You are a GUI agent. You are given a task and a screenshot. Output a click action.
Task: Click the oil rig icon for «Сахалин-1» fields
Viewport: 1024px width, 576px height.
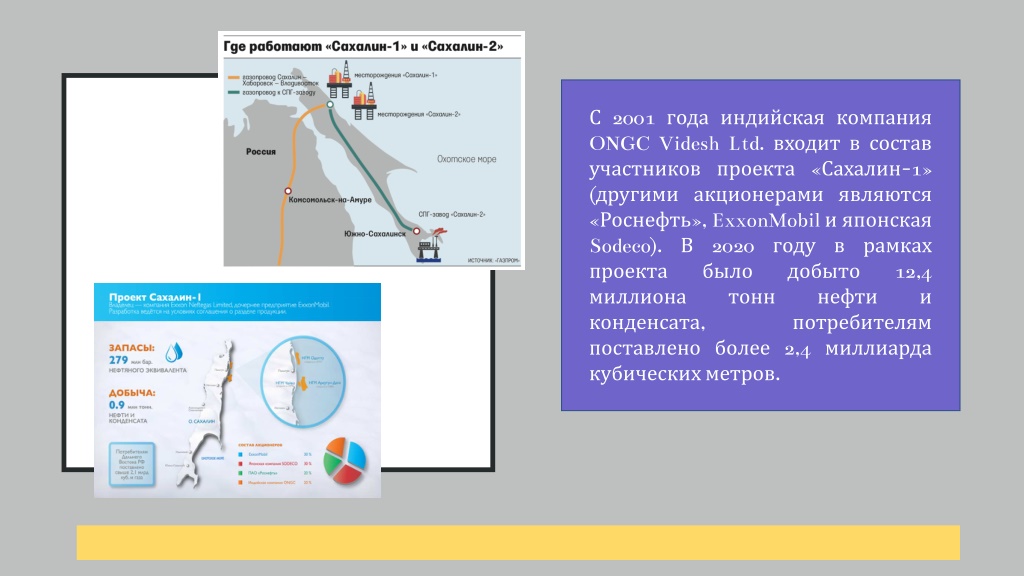pyautogui.click(x=340, y=79)
